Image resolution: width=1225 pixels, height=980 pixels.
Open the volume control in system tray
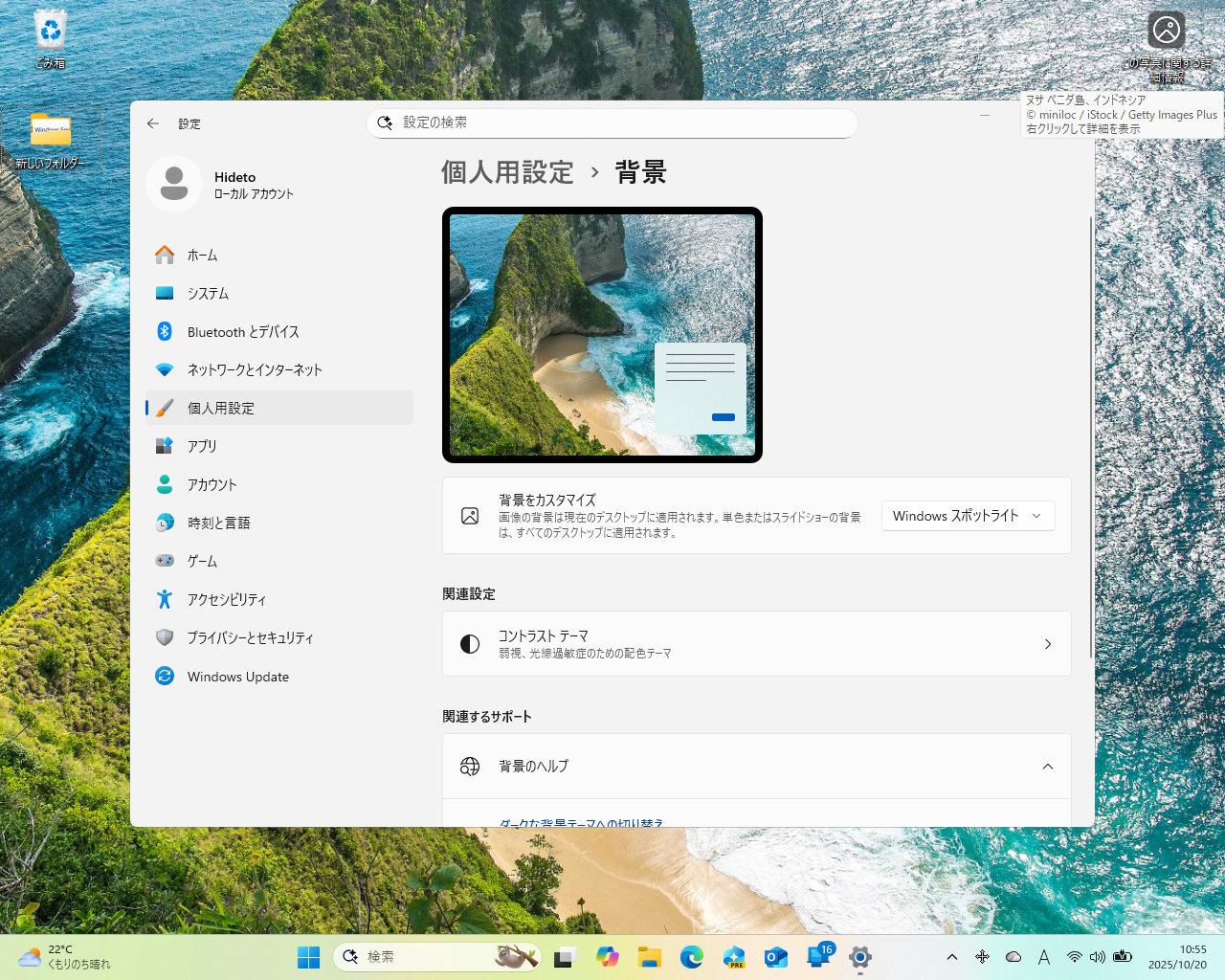(x=1096, y=956)
